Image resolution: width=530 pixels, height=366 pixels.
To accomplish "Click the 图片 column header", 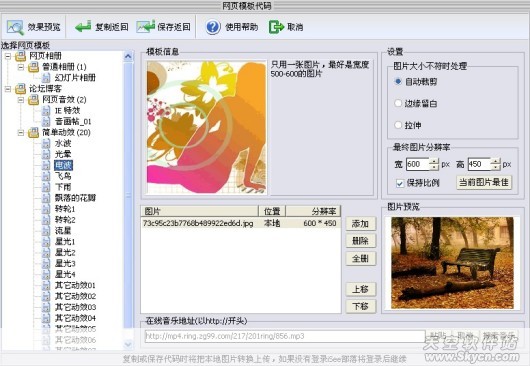I will point(199,211).
